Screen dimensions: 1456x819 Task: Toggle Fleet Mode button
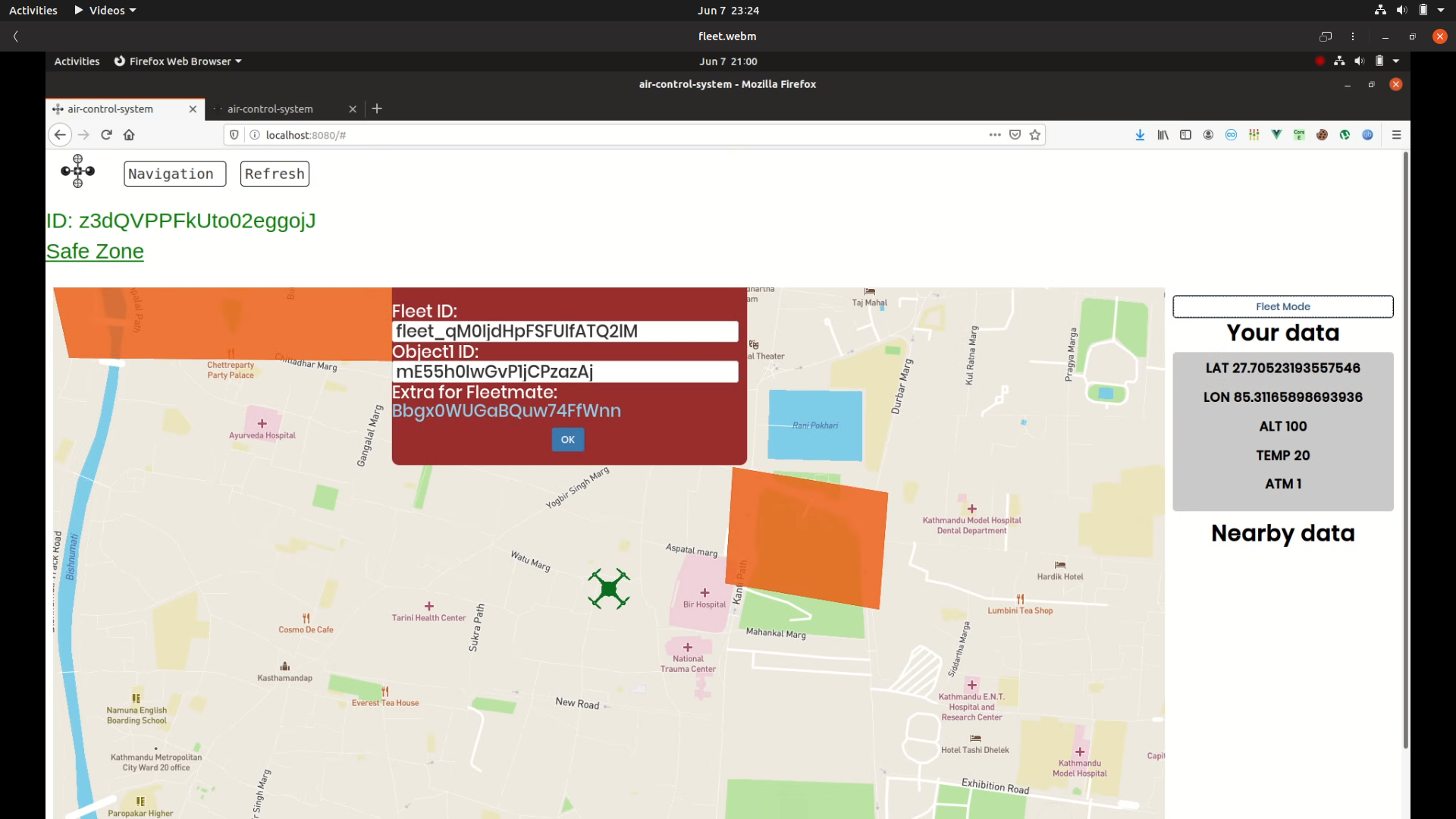(1282, 306)
